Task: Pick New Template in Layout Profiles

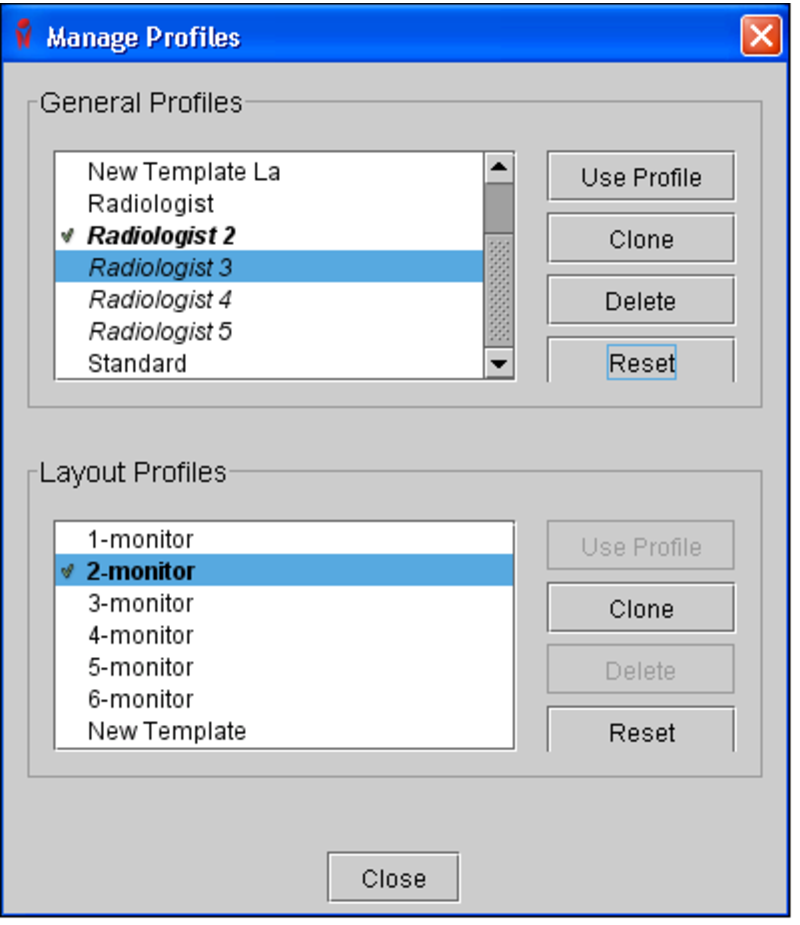Action: [x=167, y=731]
